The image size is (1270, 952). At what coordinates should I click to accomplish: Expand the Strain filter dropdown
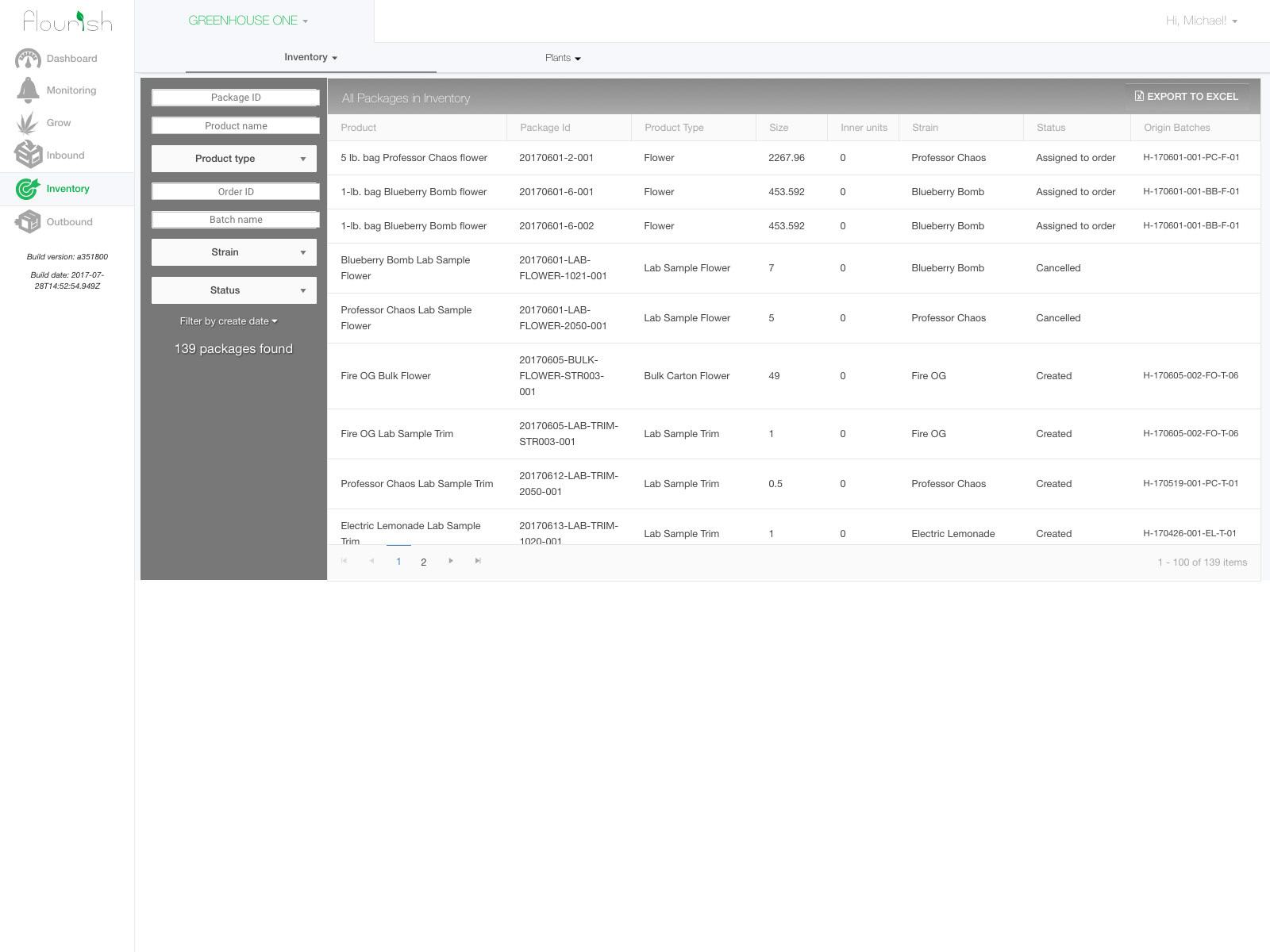[x=233, y=251]
